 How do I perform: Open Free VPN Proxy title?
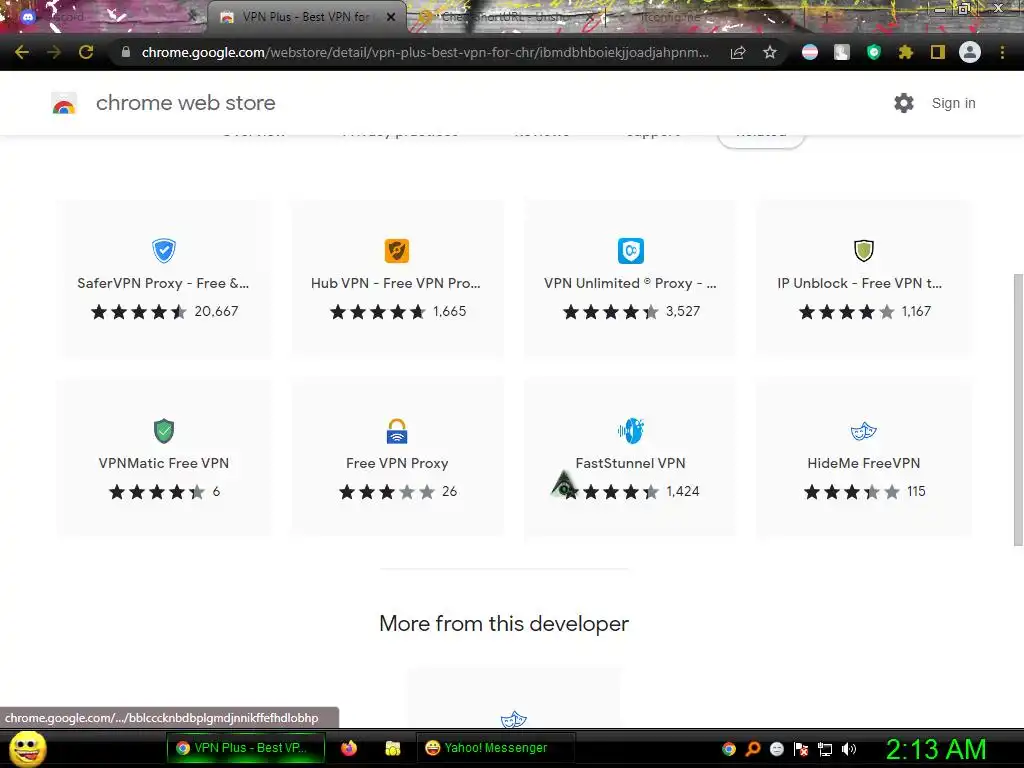tap(397, 463)
